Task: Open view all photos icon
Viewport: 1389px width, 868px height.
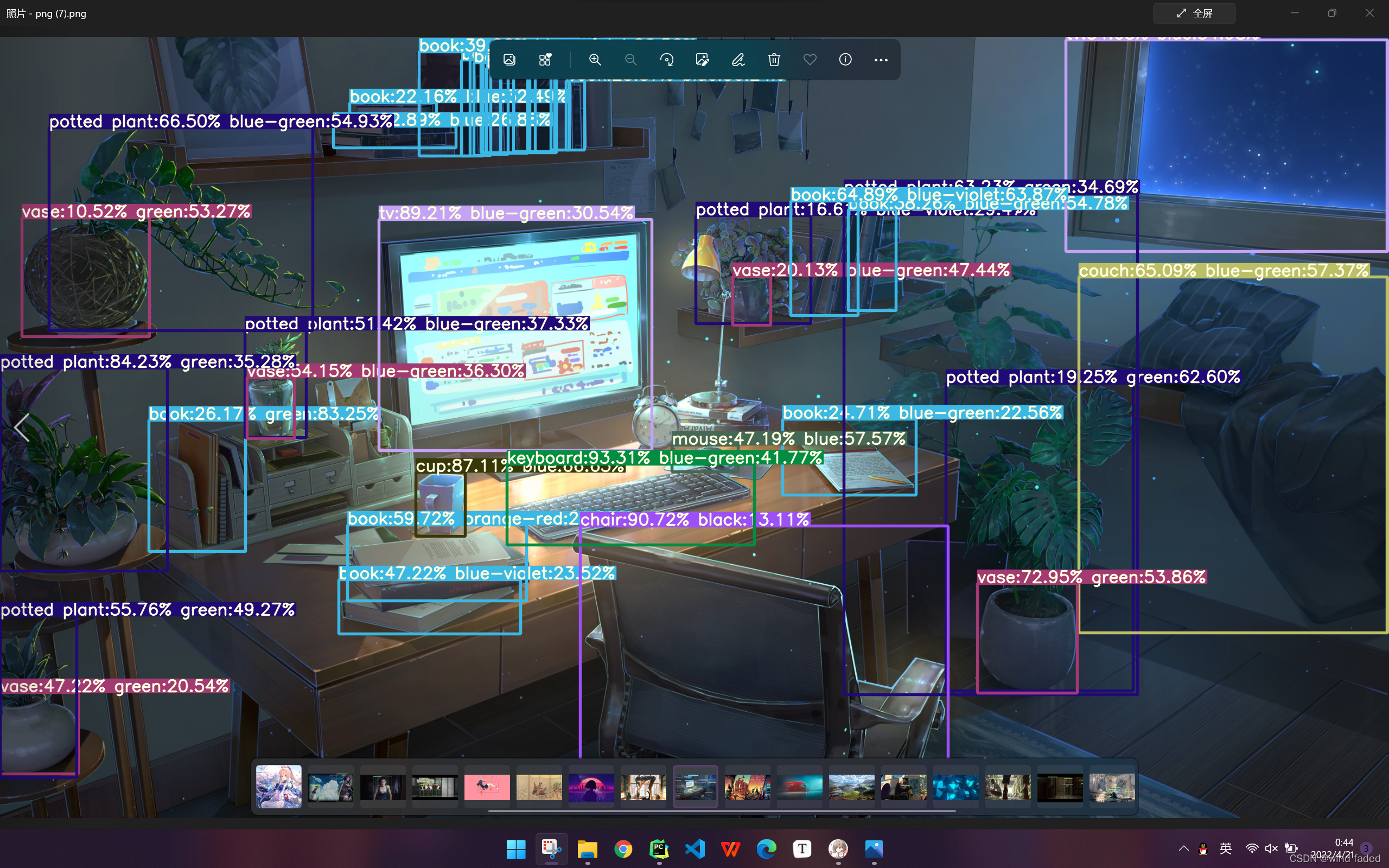Action: (509, 60)
